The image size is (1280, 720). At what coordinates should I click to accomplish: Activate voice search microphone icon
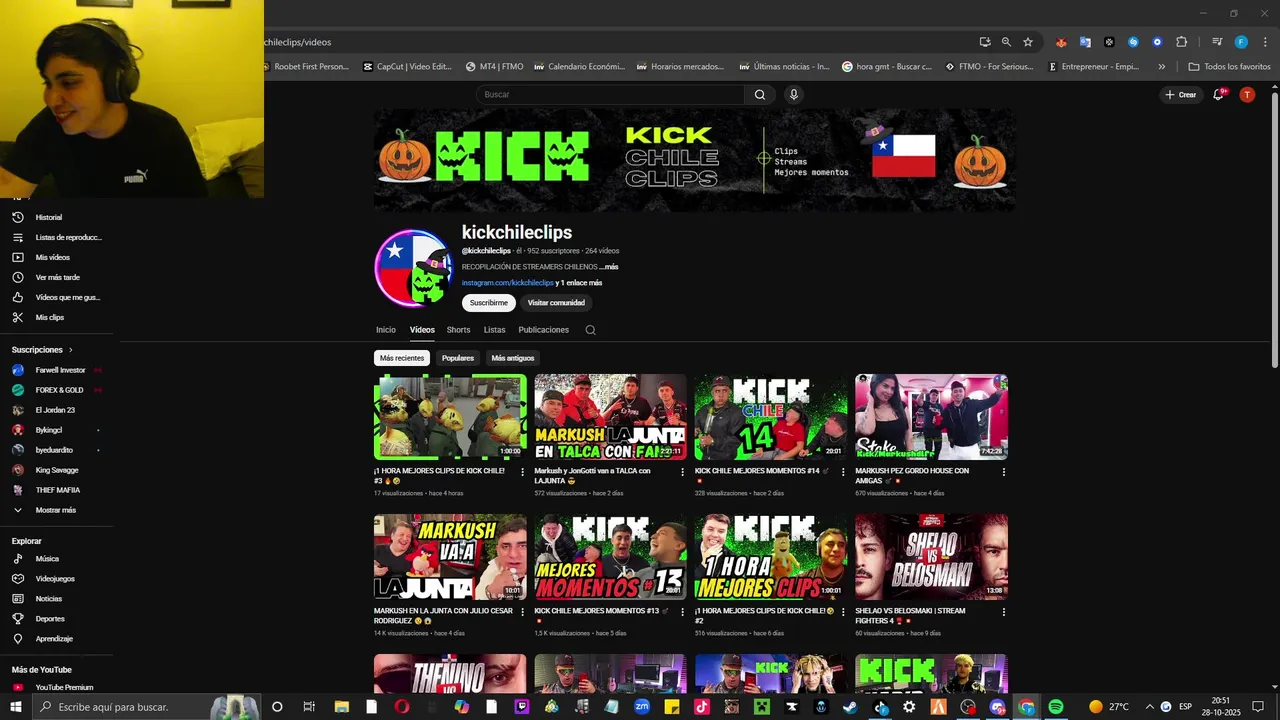(x=794, y=95)
